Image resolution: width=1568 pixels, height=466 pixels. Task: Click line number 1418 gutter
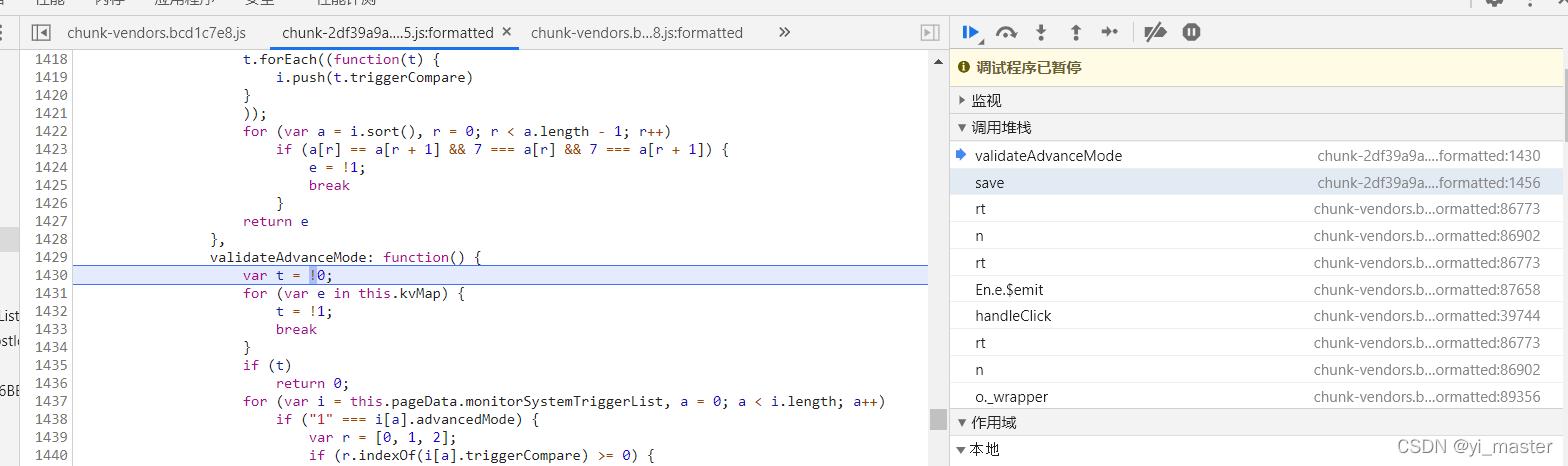click(x=51, y=59)
